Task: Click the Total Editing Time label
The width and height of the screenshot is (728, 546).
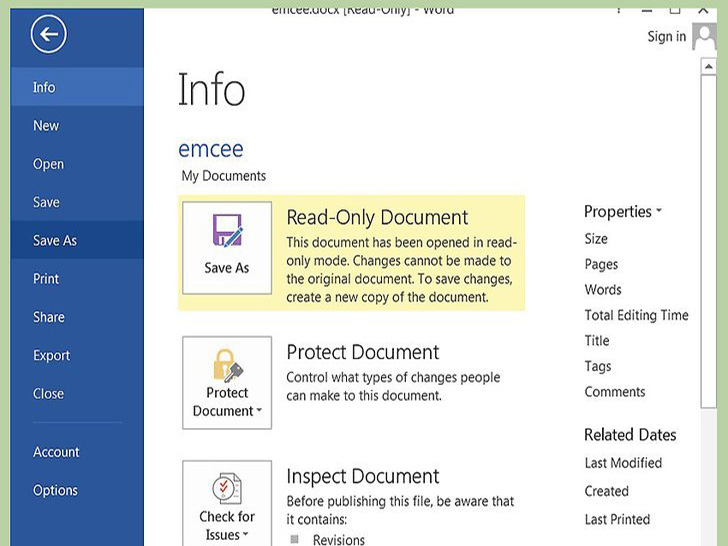Action: point(636,315)
